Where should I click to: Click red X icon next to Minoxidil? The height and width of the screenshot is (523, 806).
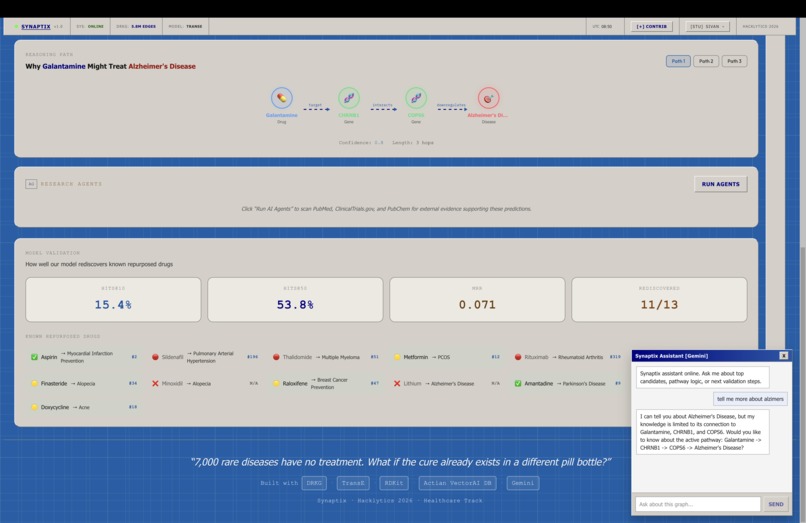tap(155, 383)
